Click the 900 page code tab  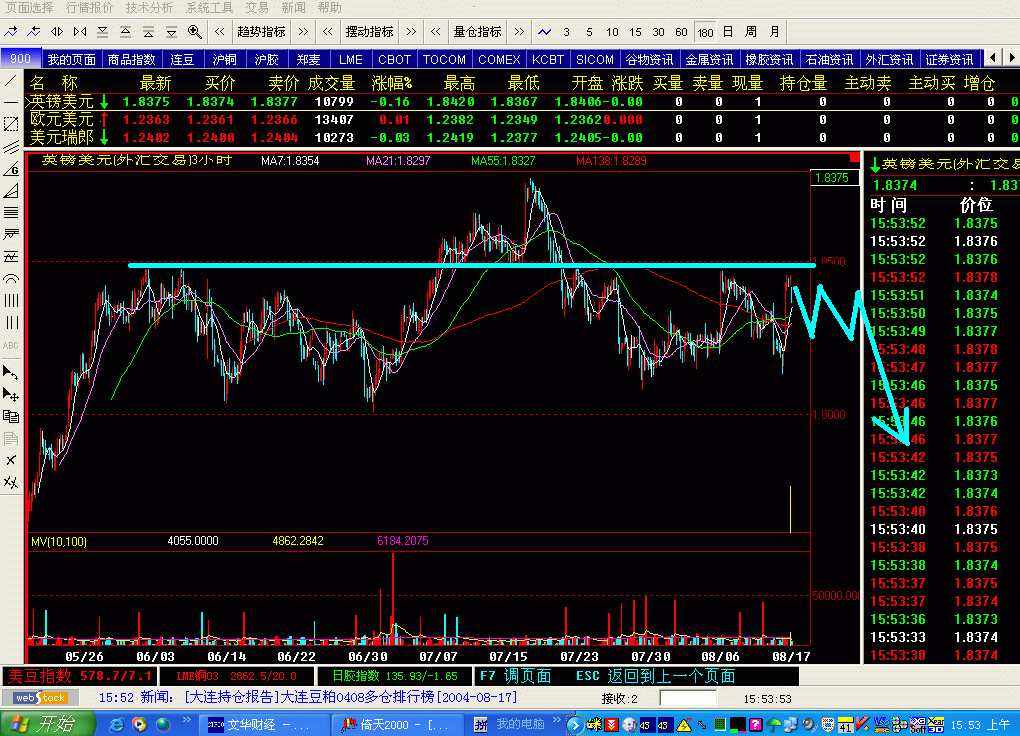coord(21,59)
